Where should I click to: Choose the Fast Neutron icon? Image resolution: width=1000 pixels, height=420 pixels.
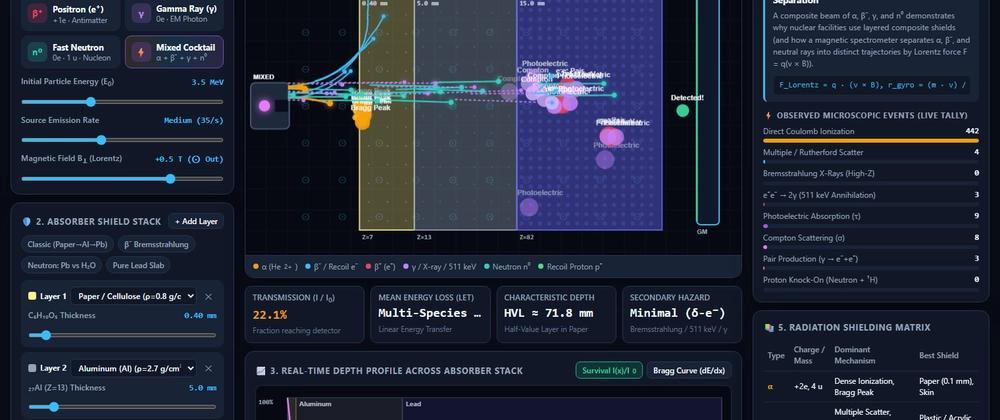click(x=37, y=52)
